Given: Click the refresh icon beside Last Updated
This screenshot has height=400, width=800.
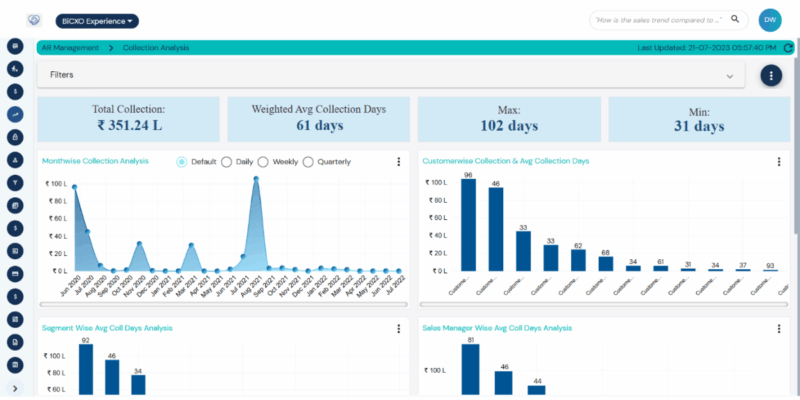Looking at the screenshot, I should 788,47.
